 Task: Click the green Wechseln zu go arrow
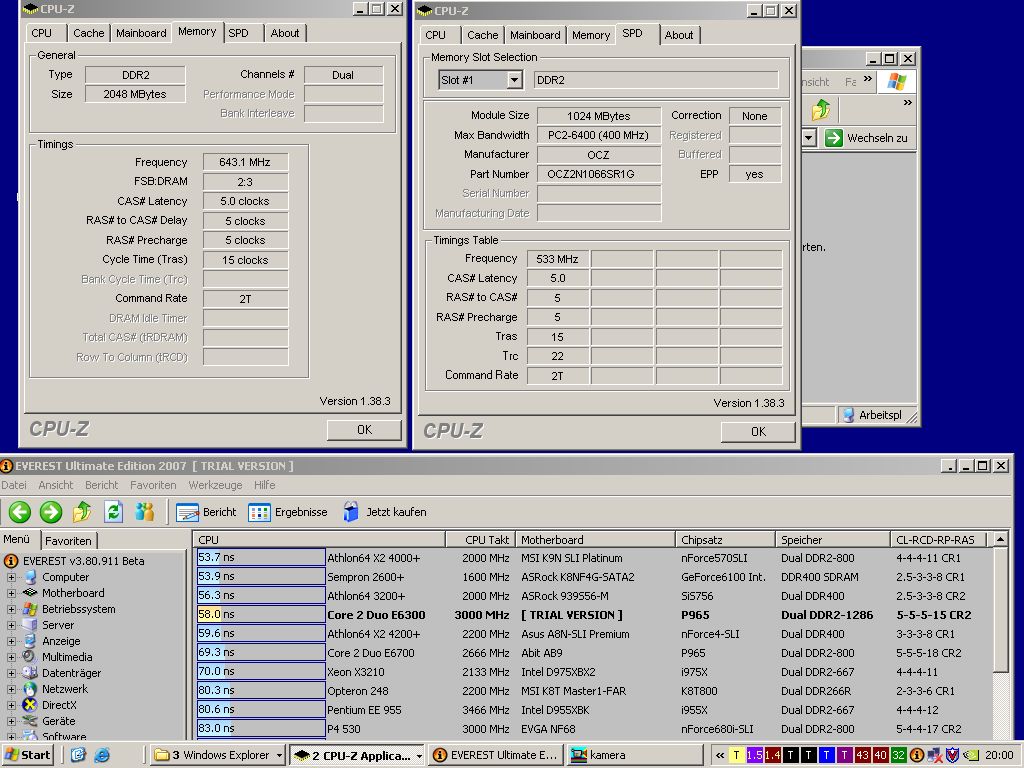[x=833, y=138]
